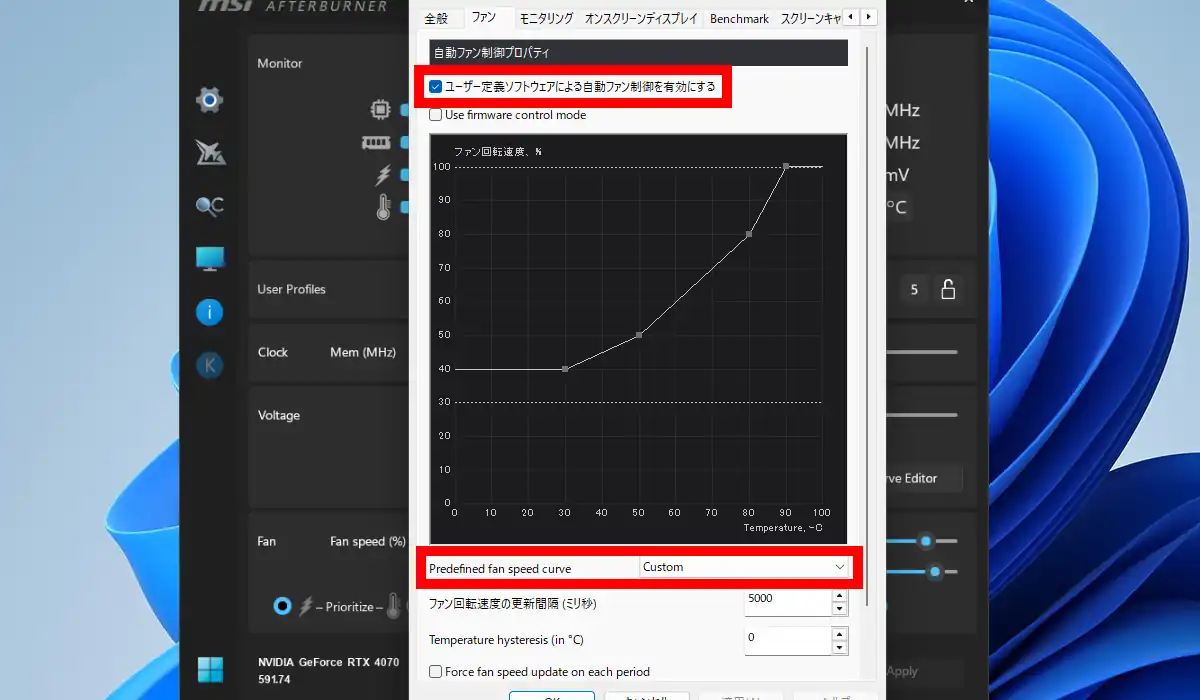This screenshot has width=1200, height=700.
Task: Enable Use firmware control mode checkbox
Action: 436,115
